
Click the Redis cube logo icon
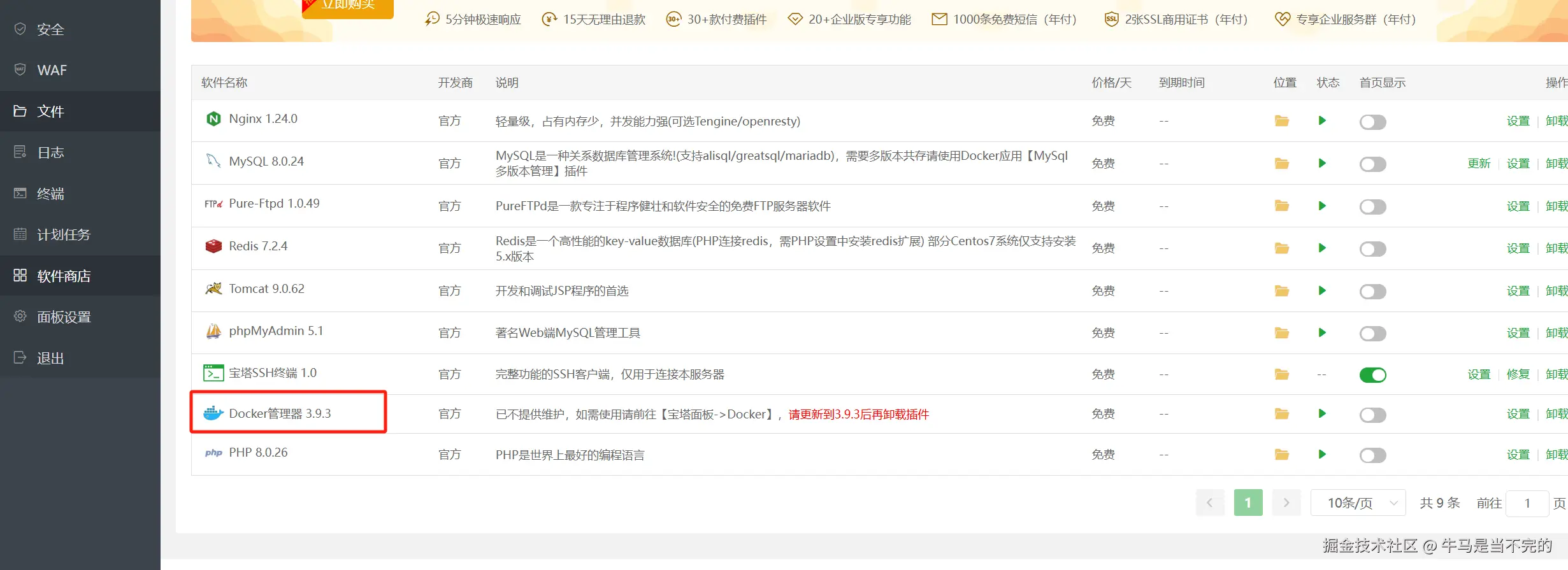pos(213,246)
